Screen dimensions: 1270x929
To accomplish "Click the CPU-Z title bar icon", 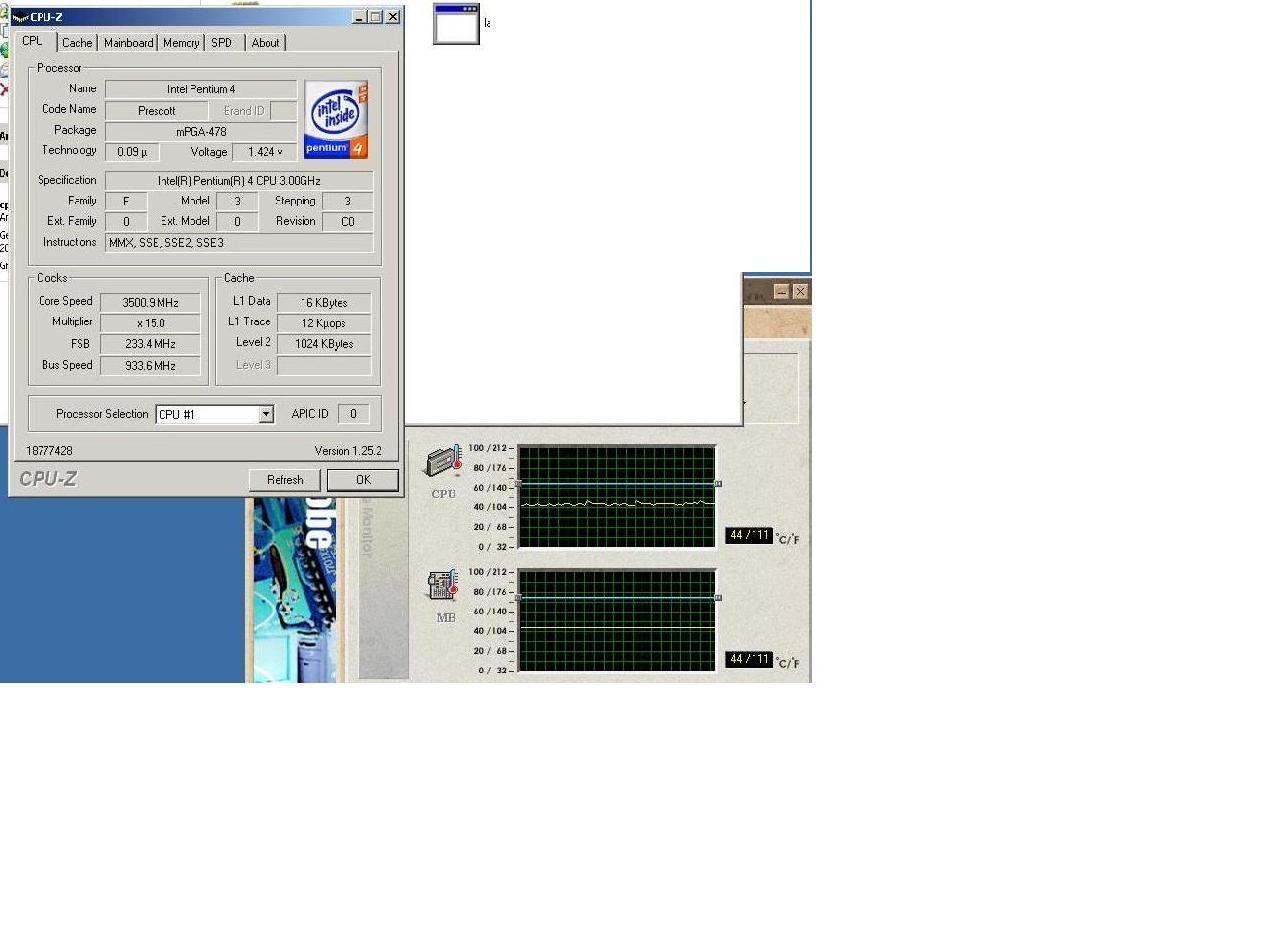I will coord(20,16).
